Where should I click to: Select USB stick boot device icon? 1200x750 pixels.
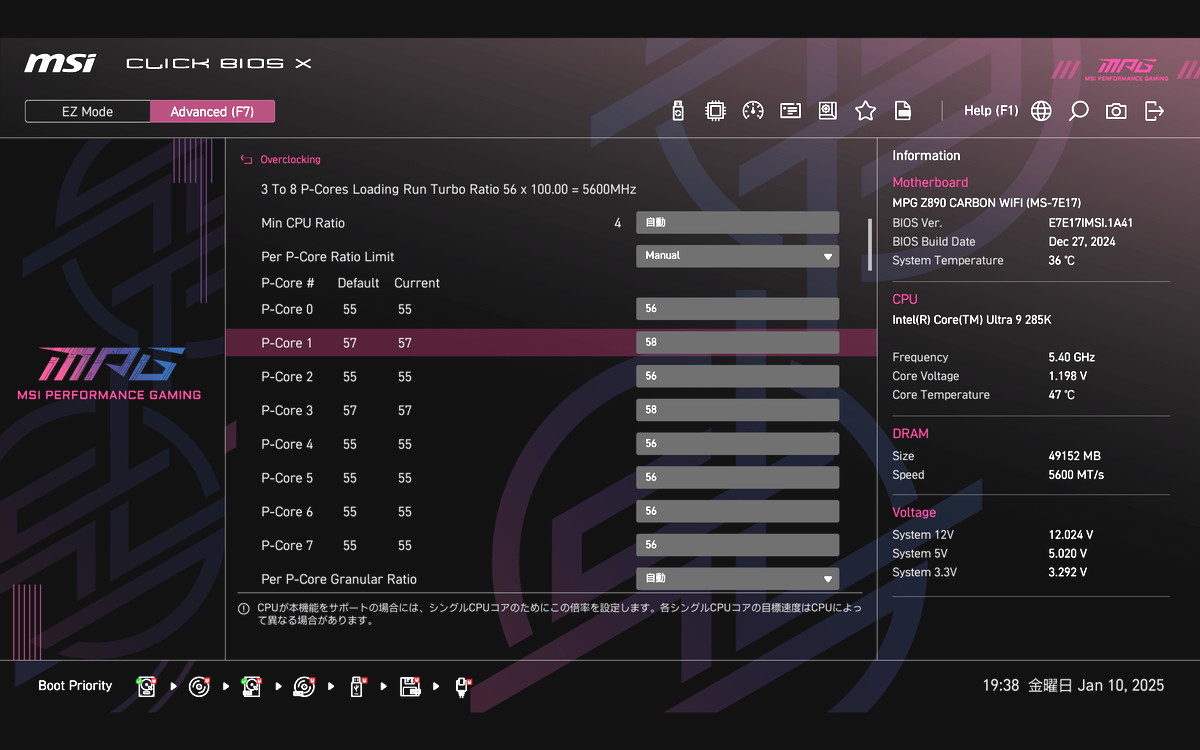click(356, 686)
